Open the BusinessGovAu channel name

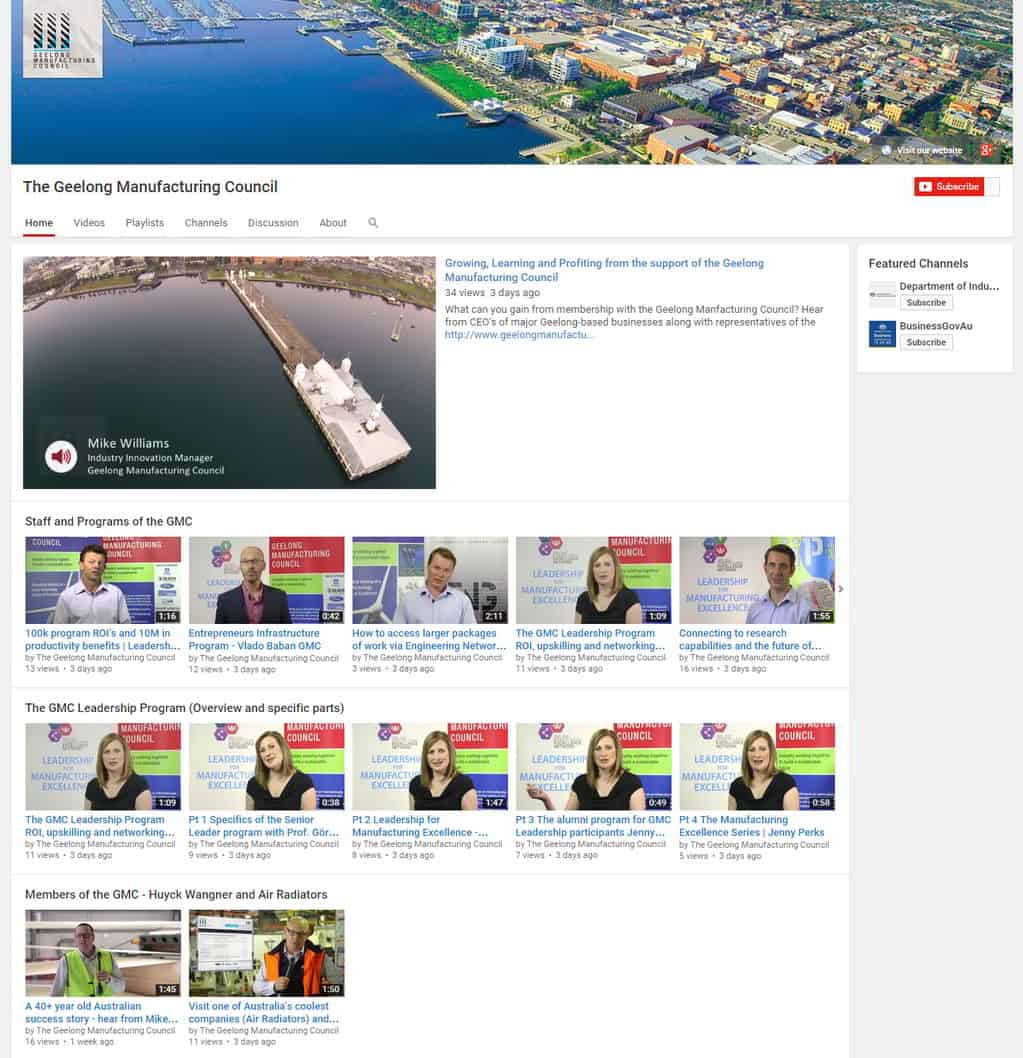pyautogui.click(x=935, y=326)
